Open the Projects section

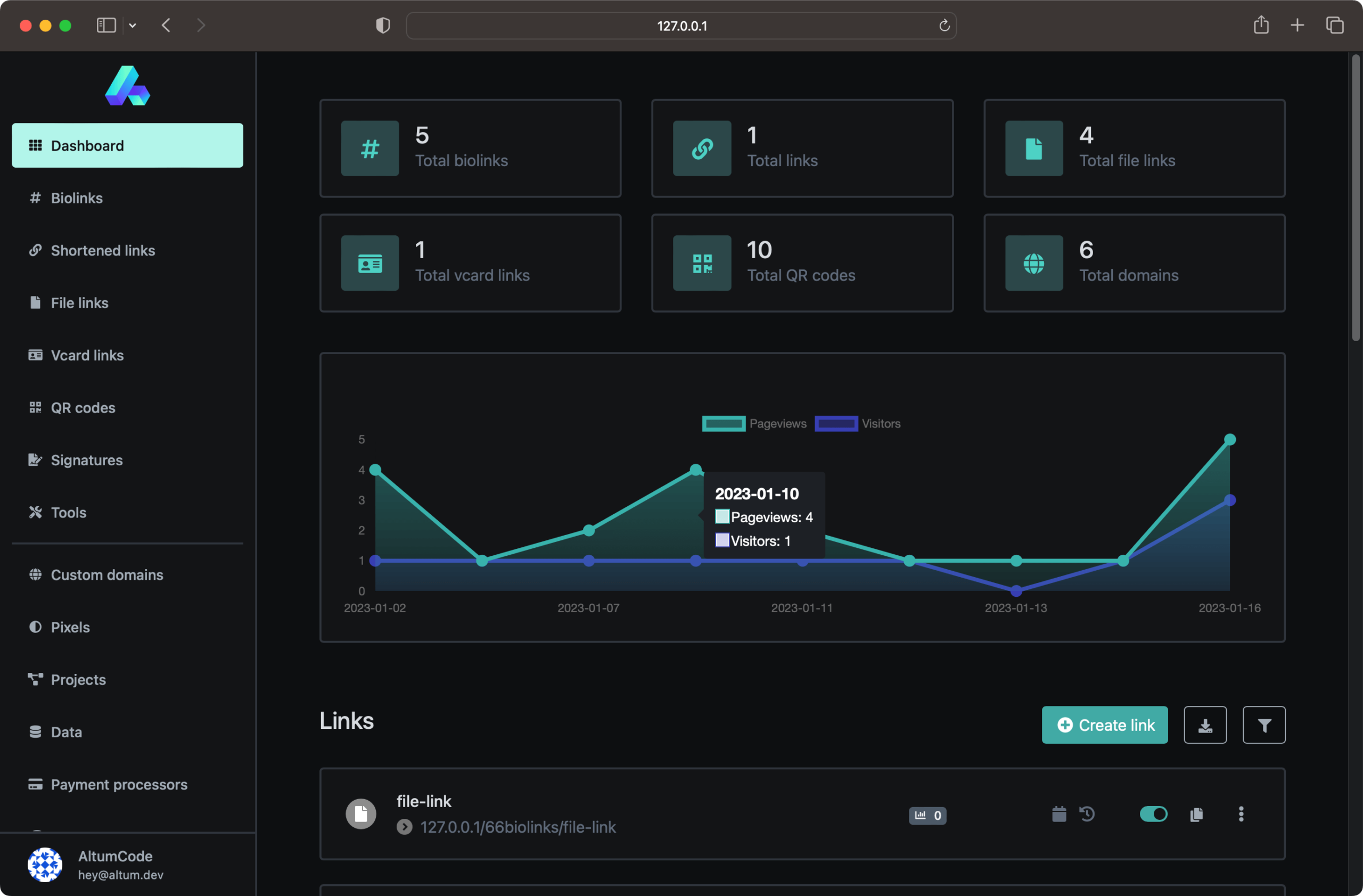(x=78, y=679)
